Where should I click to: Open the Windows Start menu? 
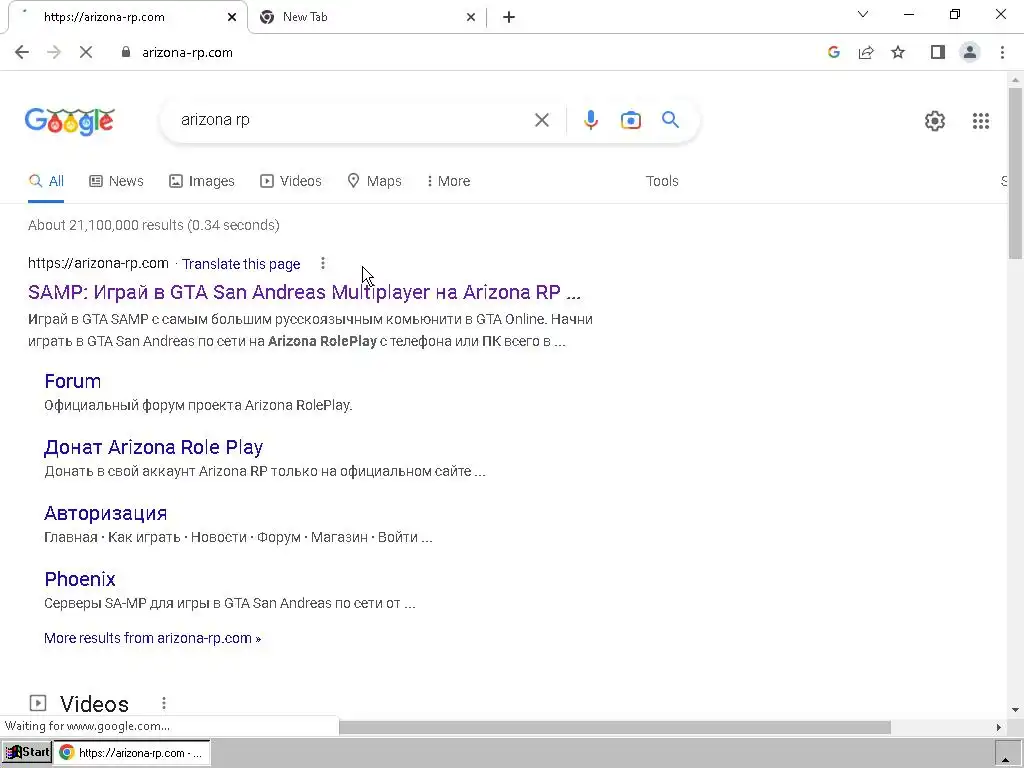point(27,752)
